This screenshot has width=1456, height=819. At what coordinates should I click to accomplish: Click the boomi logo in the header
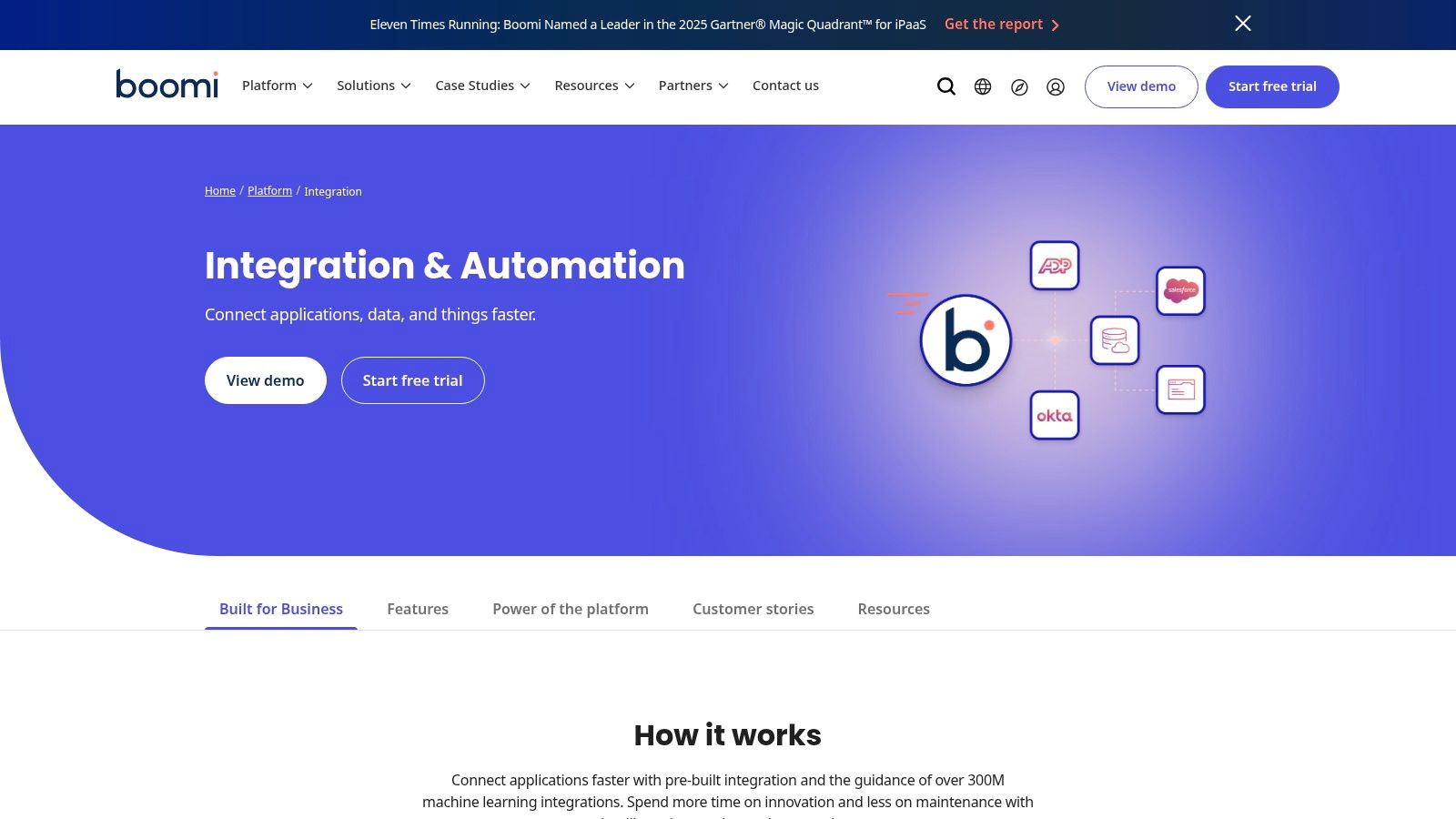click(167, 85)
